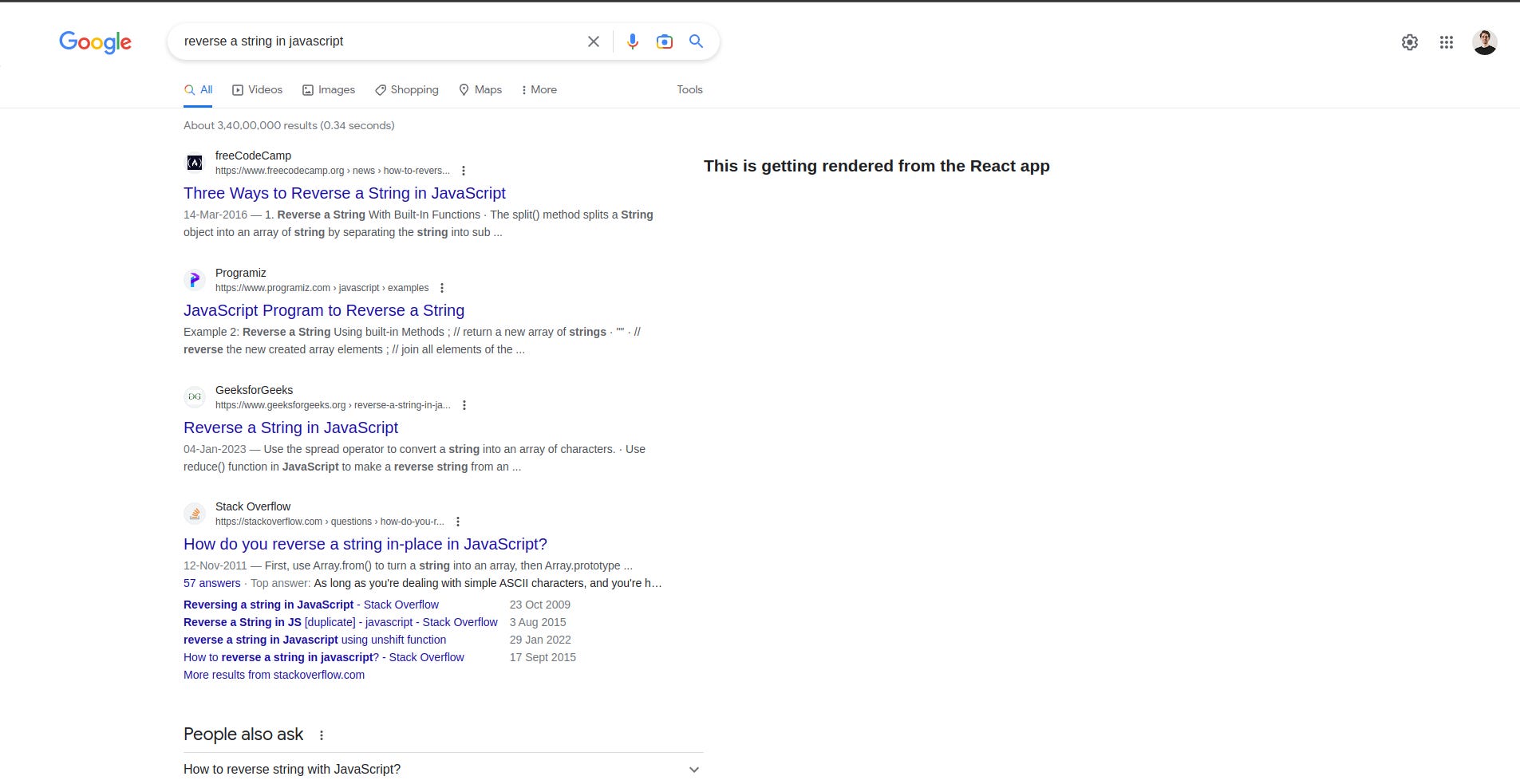
Task: Click the Stack Overflow site name
Action: pyautogui.click(x=253, y=506)
